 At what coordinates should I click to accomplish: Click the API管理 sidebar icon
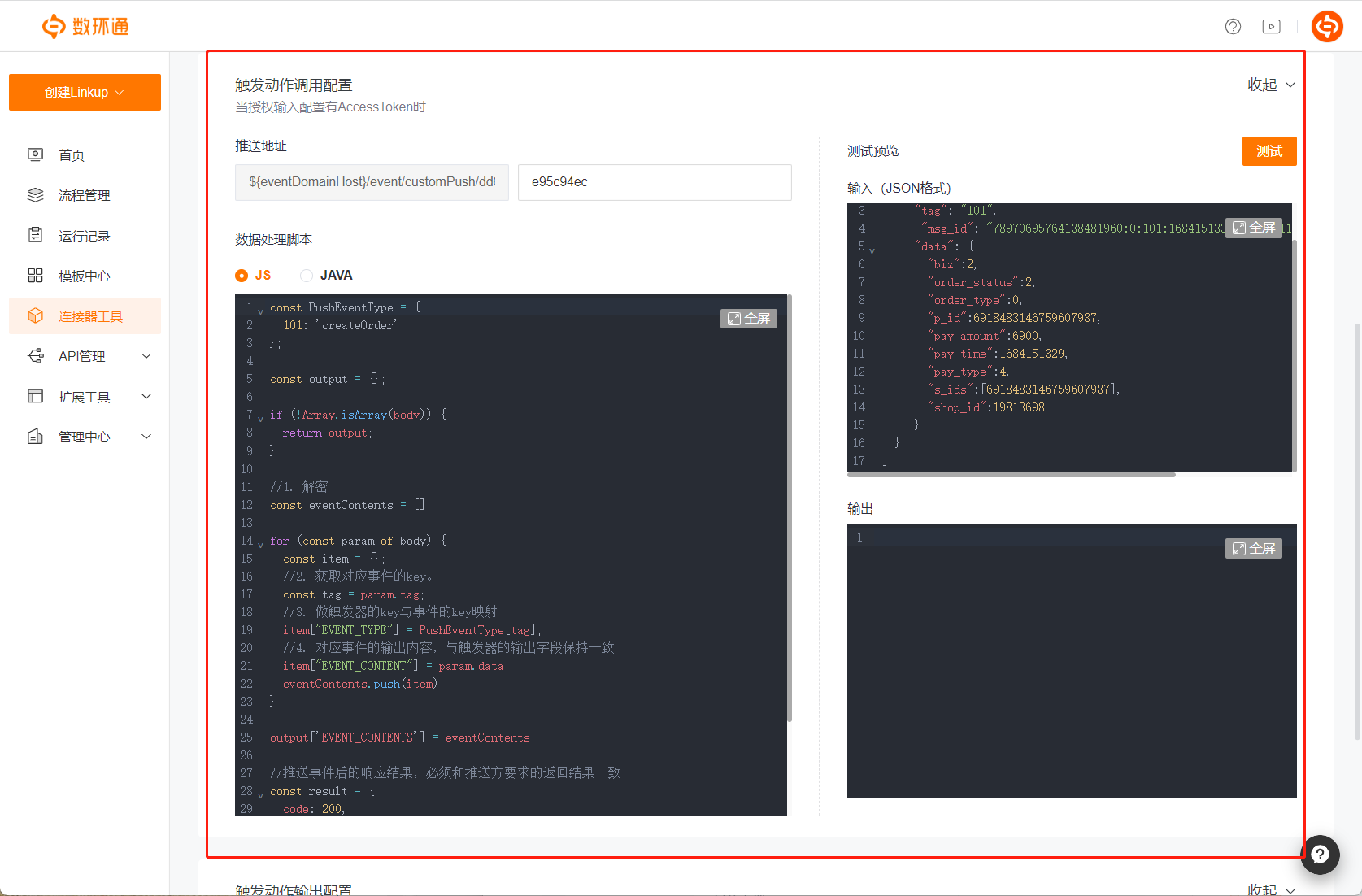pos(35,356)
